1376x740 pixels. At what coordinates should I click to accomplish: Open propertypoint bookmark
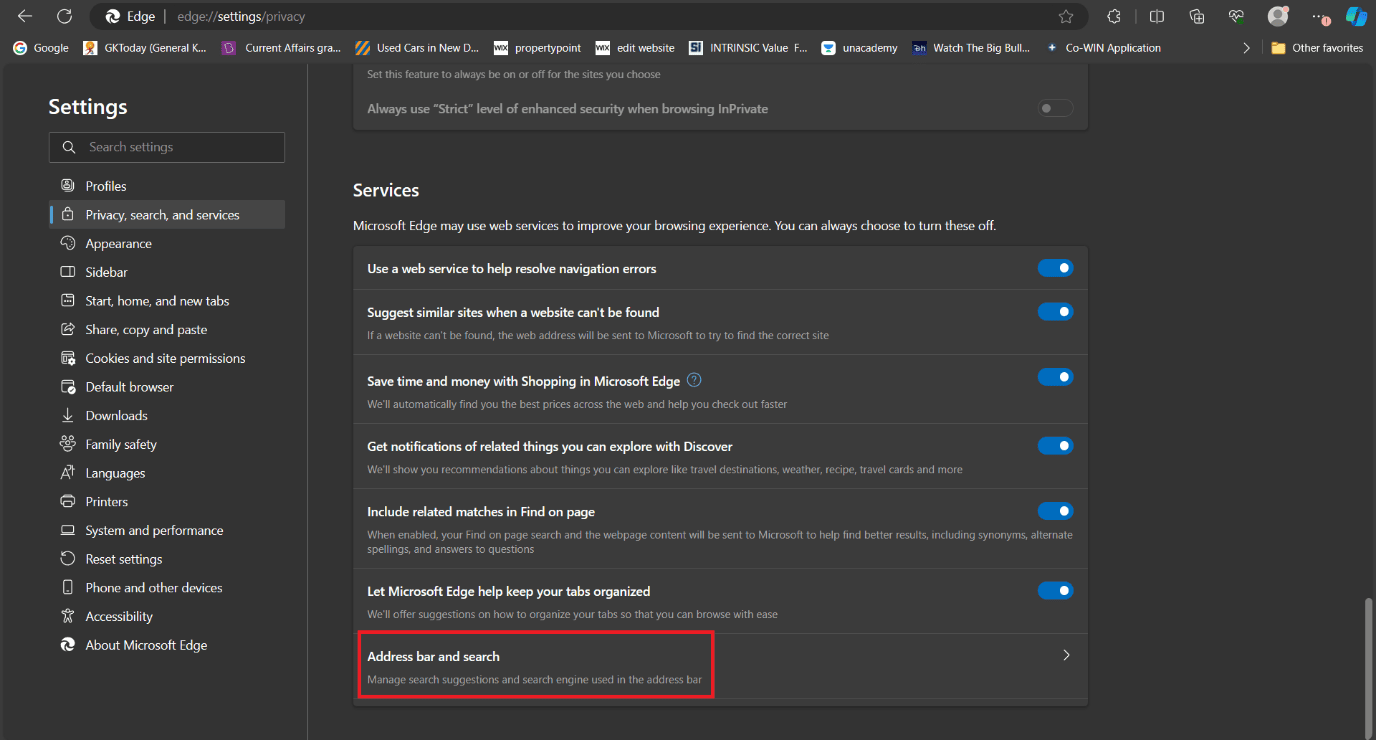click(538, 47)
